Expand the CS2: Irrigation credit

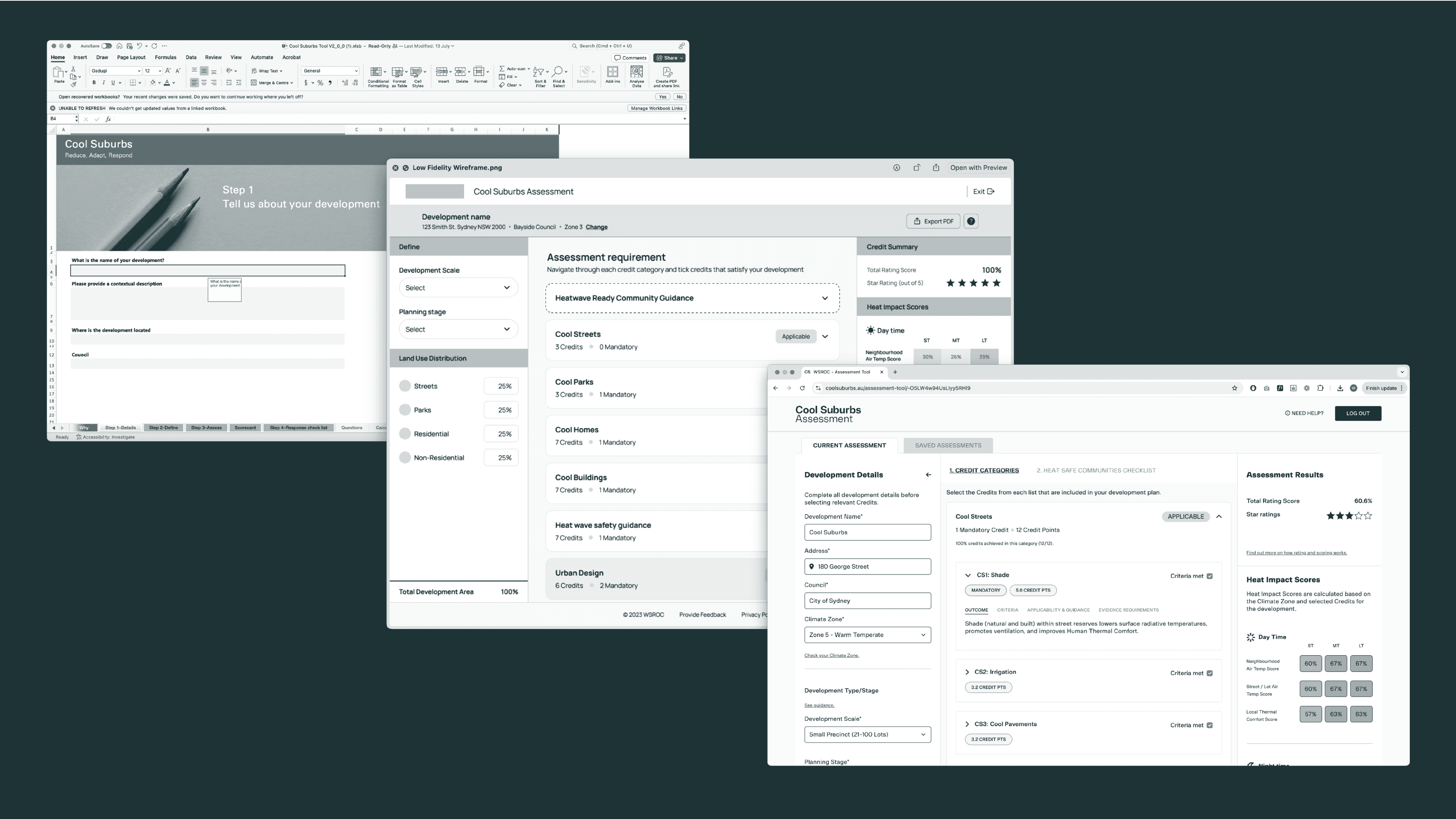(x=967, y=672)
